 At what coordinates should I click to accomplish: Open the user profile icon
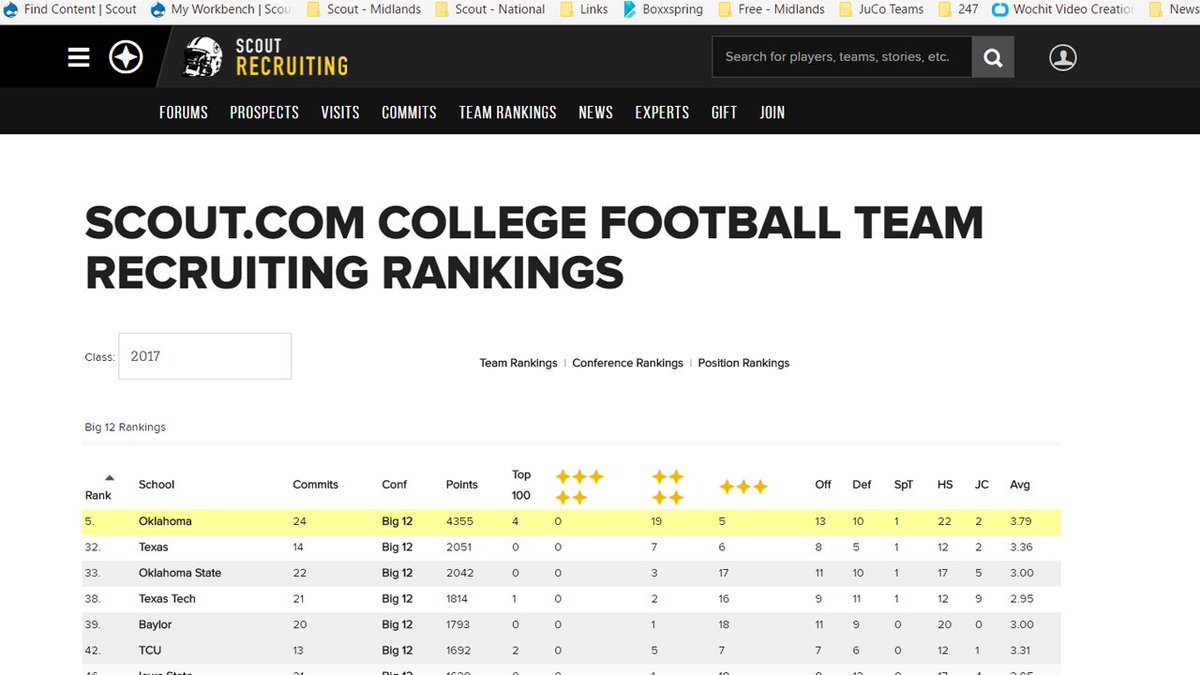coord(1063,57)
